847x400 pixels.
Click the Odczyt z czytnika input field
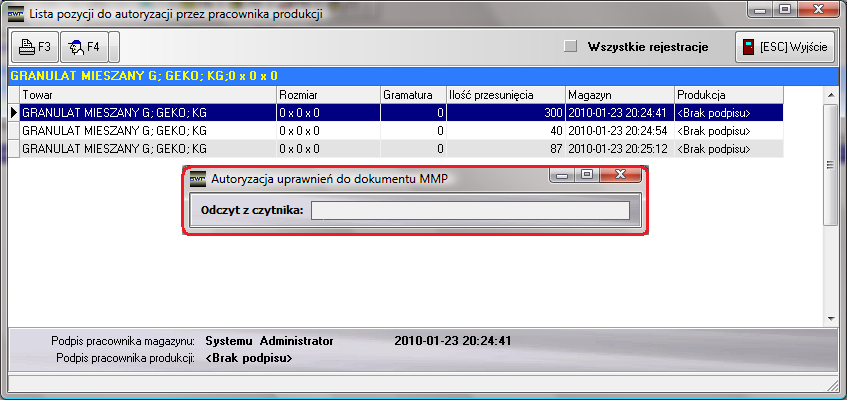pyautogui.click(x=469, y=210)
